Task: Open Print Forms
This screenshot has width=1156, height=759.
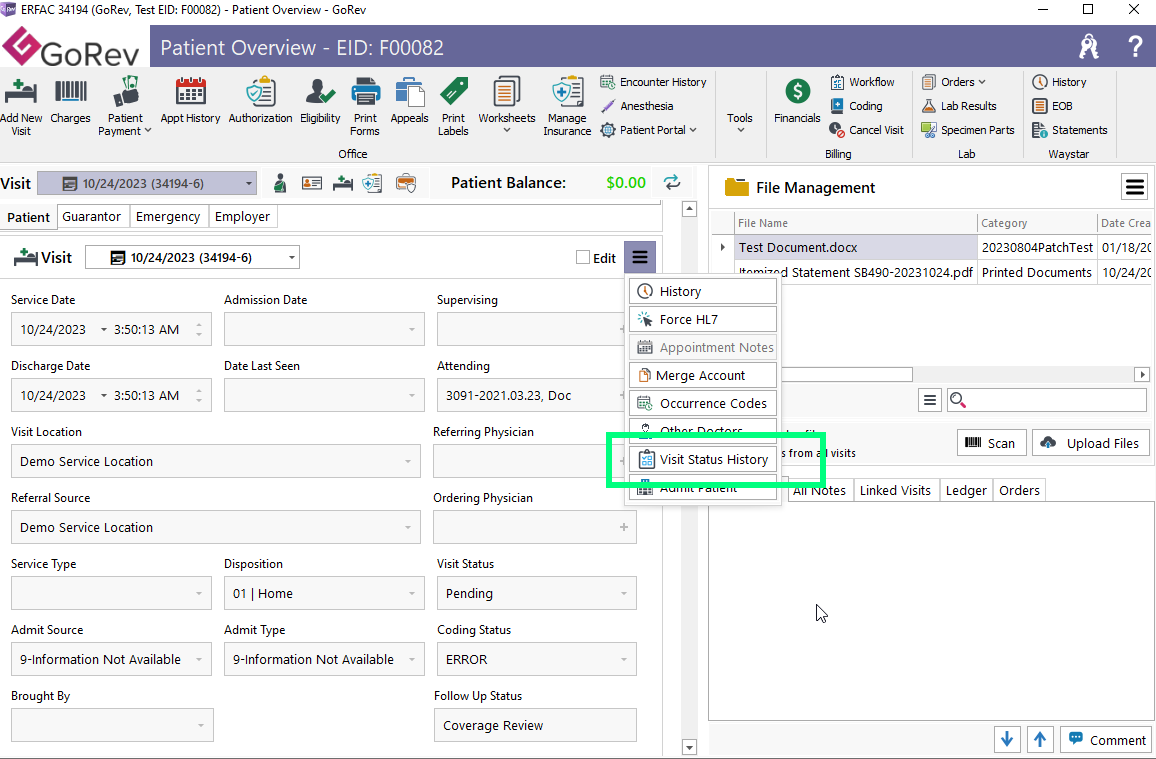Action: point(365,106)
